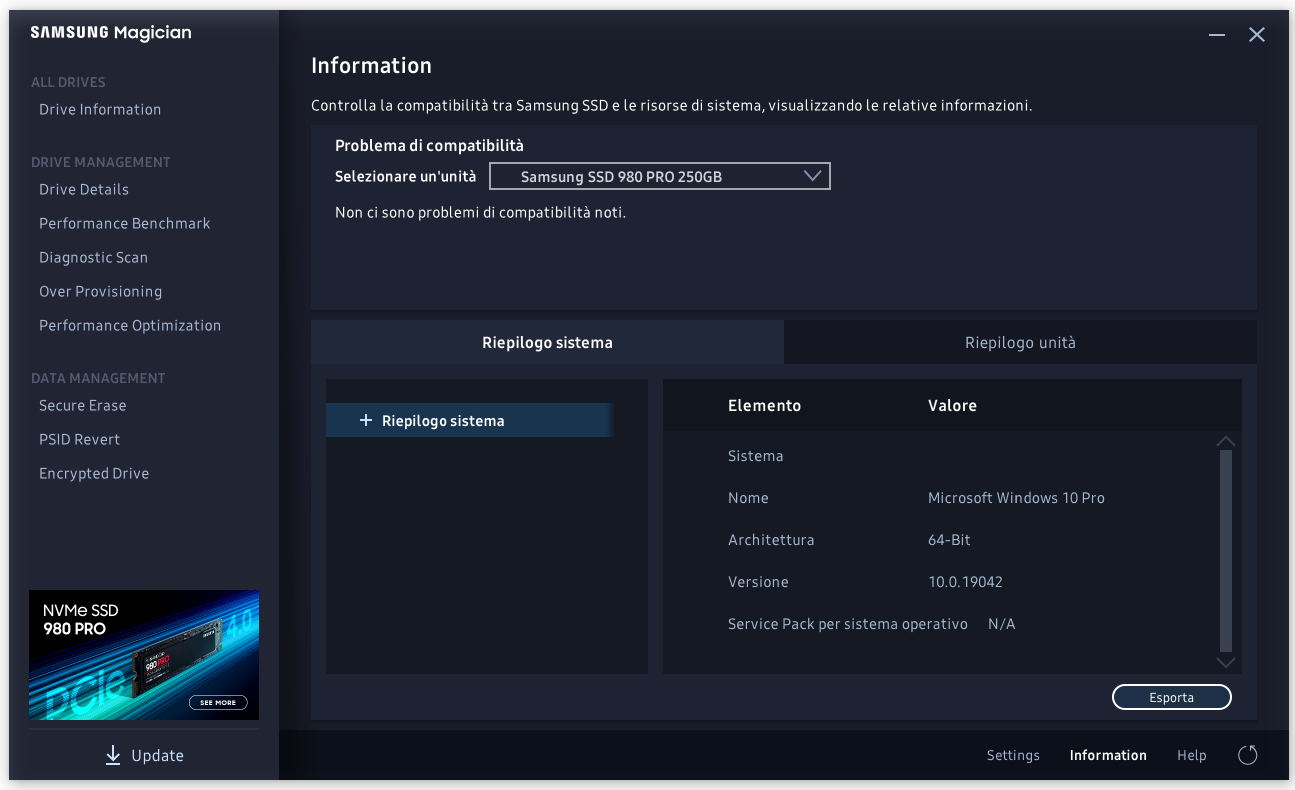This screenshot has width=1295, height=790.
Task: Click SEE MORE on the 980 PRO ad
Action: click(x=218, y=702)
